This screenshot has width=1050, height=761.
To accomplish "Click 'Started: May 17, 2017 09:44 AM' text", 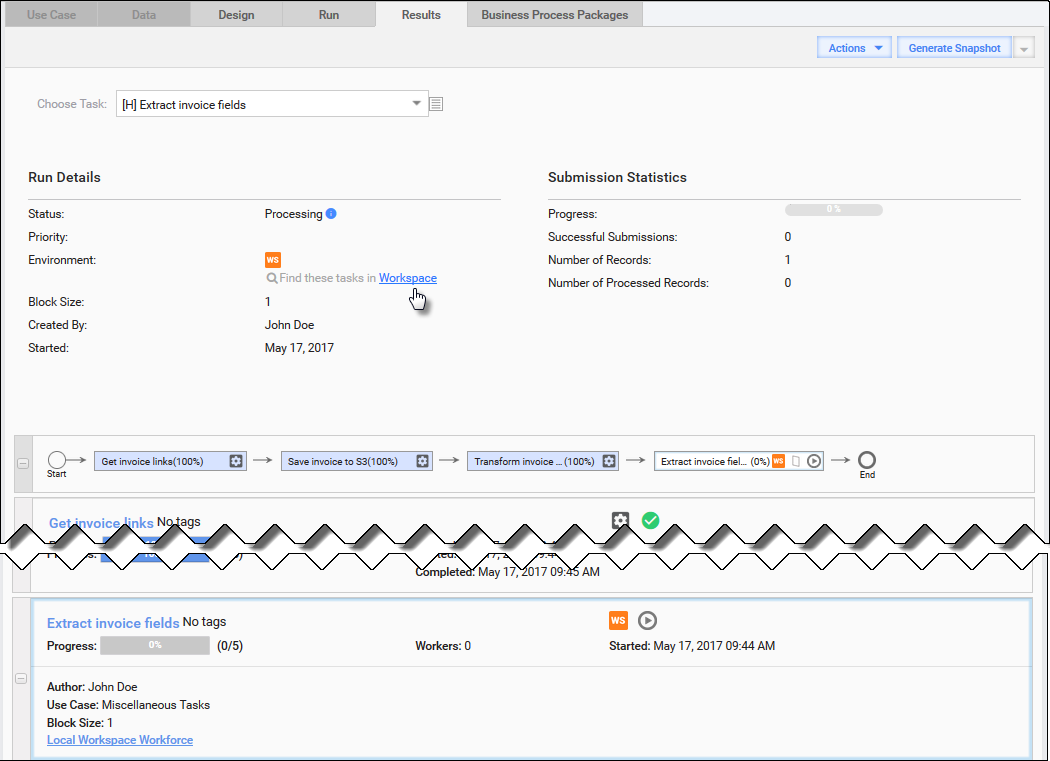I will [692, 646].
